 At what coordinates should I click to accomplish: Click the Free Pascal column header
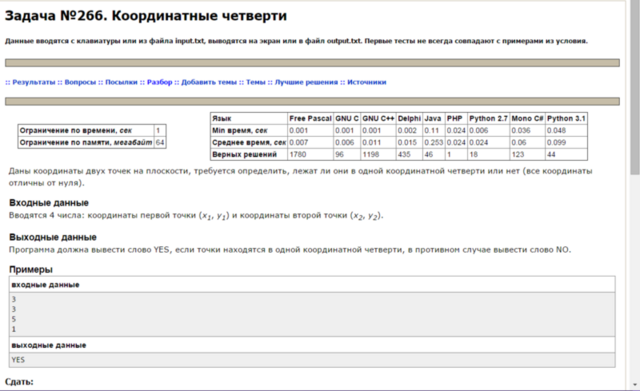[x=310, y=118]
